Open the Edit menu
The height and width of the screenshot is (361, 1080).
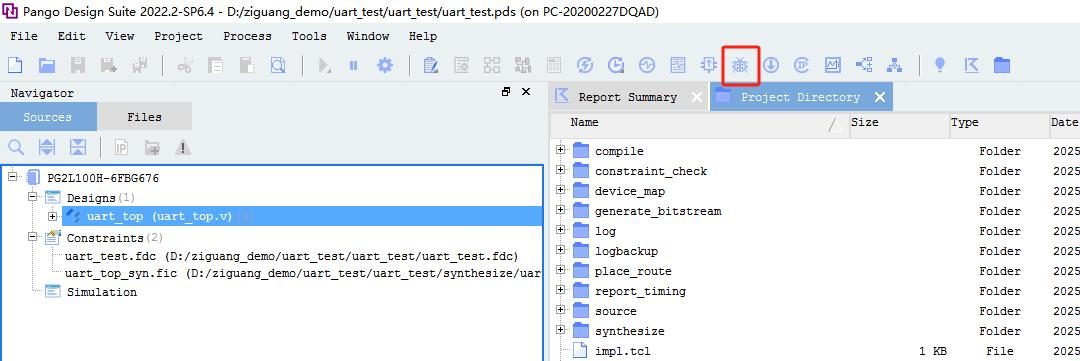pyautogui.click(x=72, y=36)
